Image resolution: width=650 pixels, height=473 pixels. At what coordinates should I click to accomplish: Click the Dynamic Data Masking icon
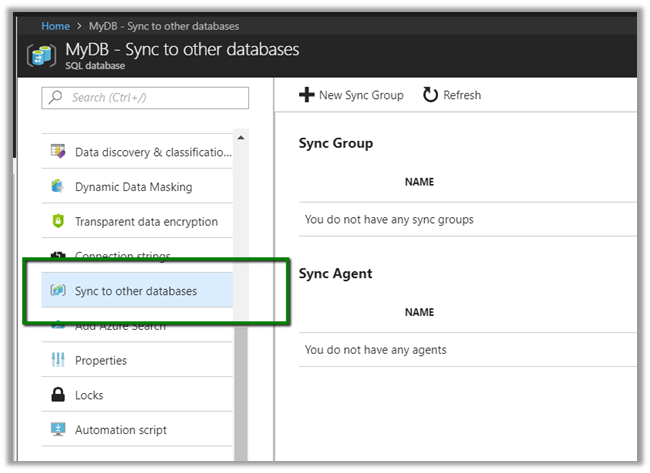pos(57,187)
